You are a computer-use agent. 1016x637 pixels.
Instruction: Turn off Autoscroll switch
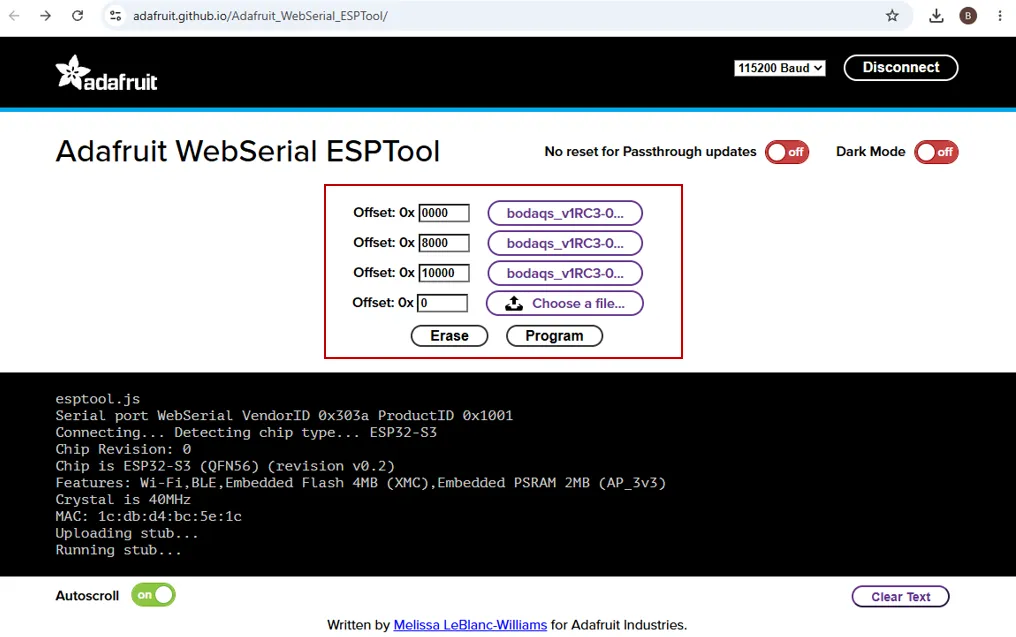tap(154, 595)
